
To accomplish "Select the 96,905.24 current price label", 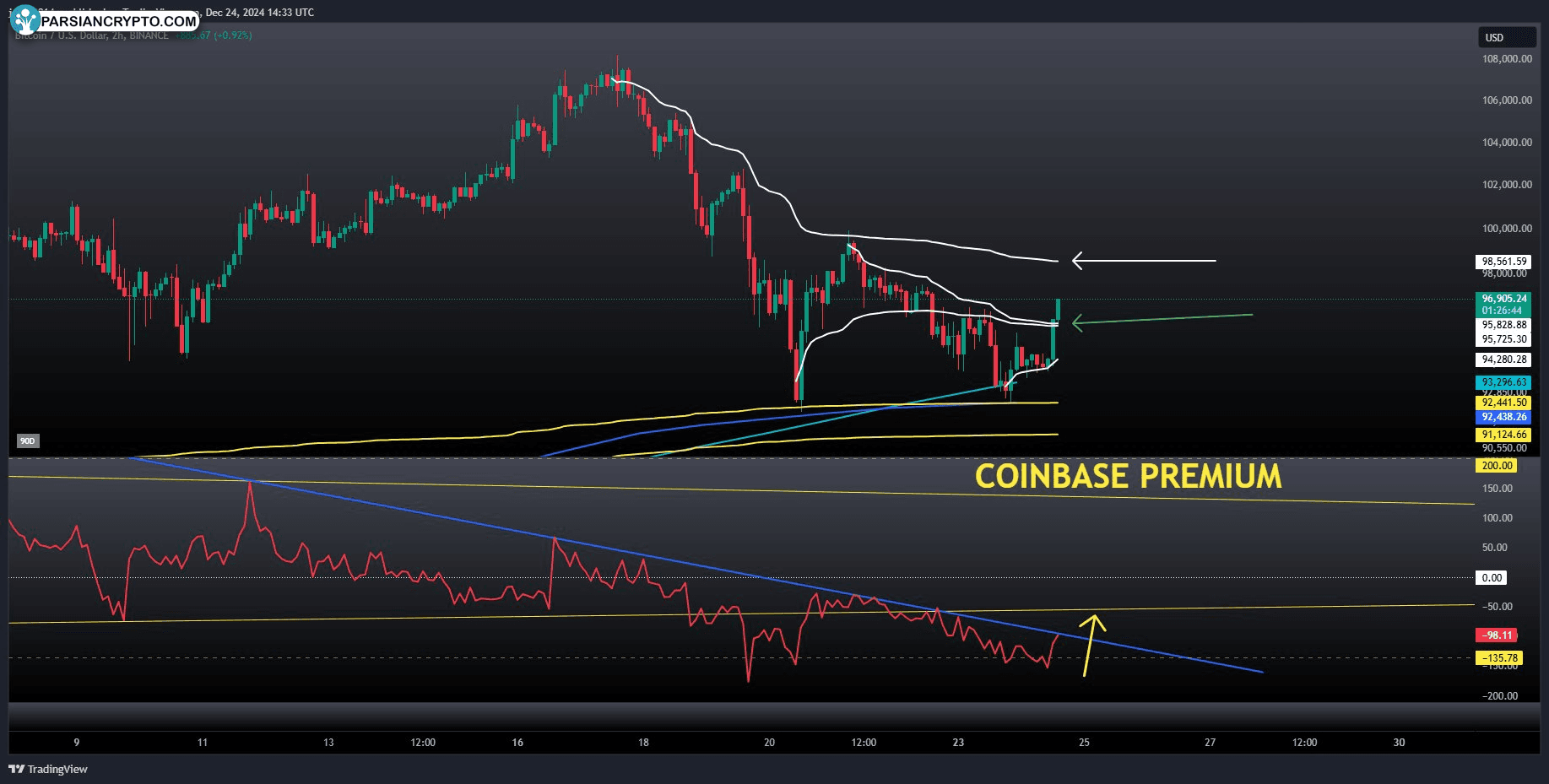I will [1503, 299].
